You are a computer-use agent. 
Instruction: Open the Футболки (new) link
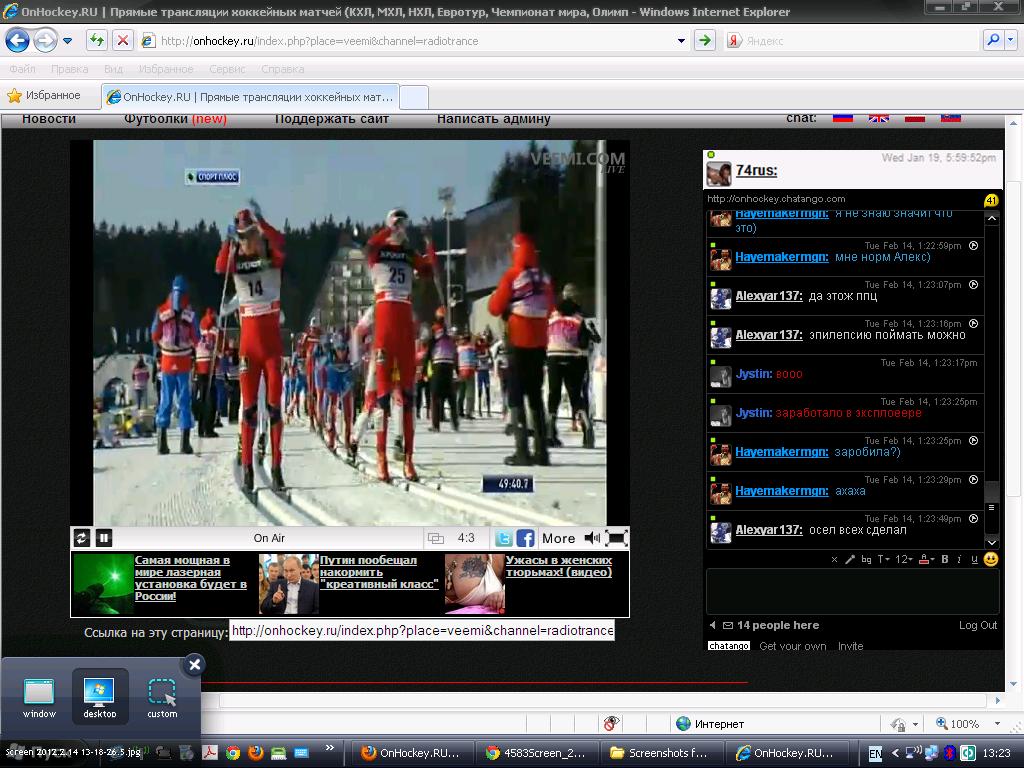(x=175, y=119)
